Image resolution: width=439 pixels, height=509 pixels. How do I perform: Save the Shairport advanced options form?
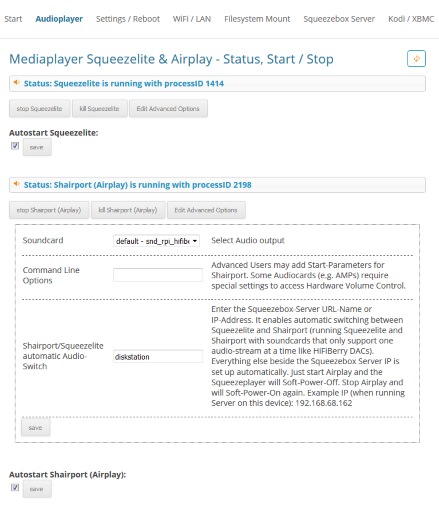(35, 427)
